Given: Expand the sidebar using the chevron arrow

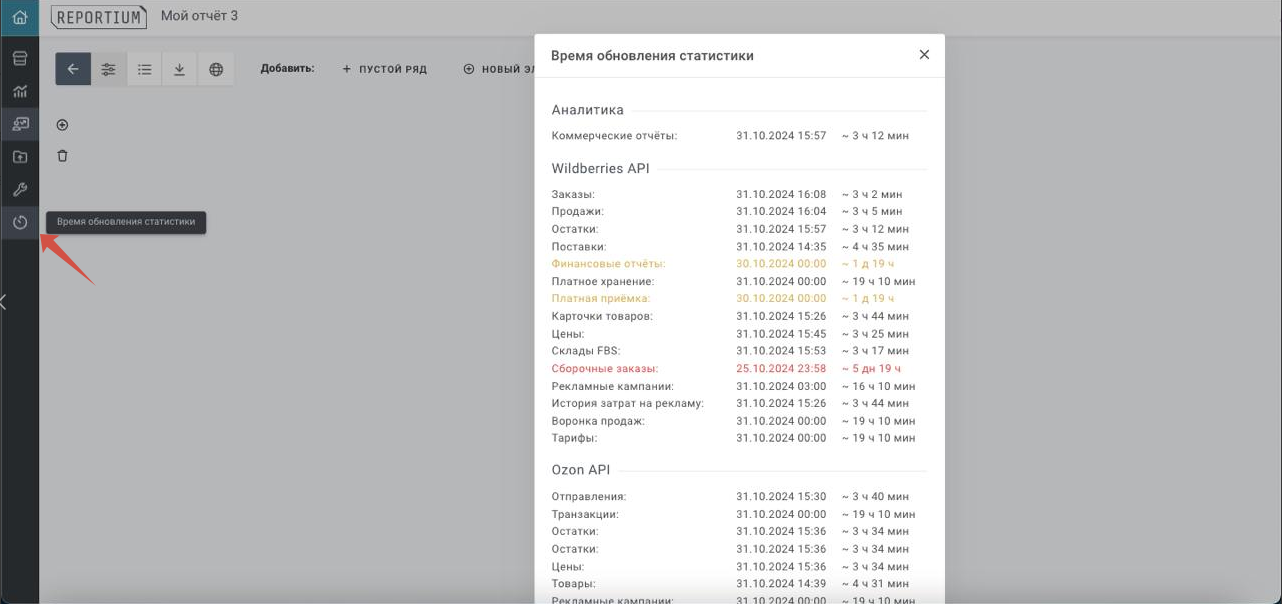Looking at the screenshot, I should click(4, 302).
